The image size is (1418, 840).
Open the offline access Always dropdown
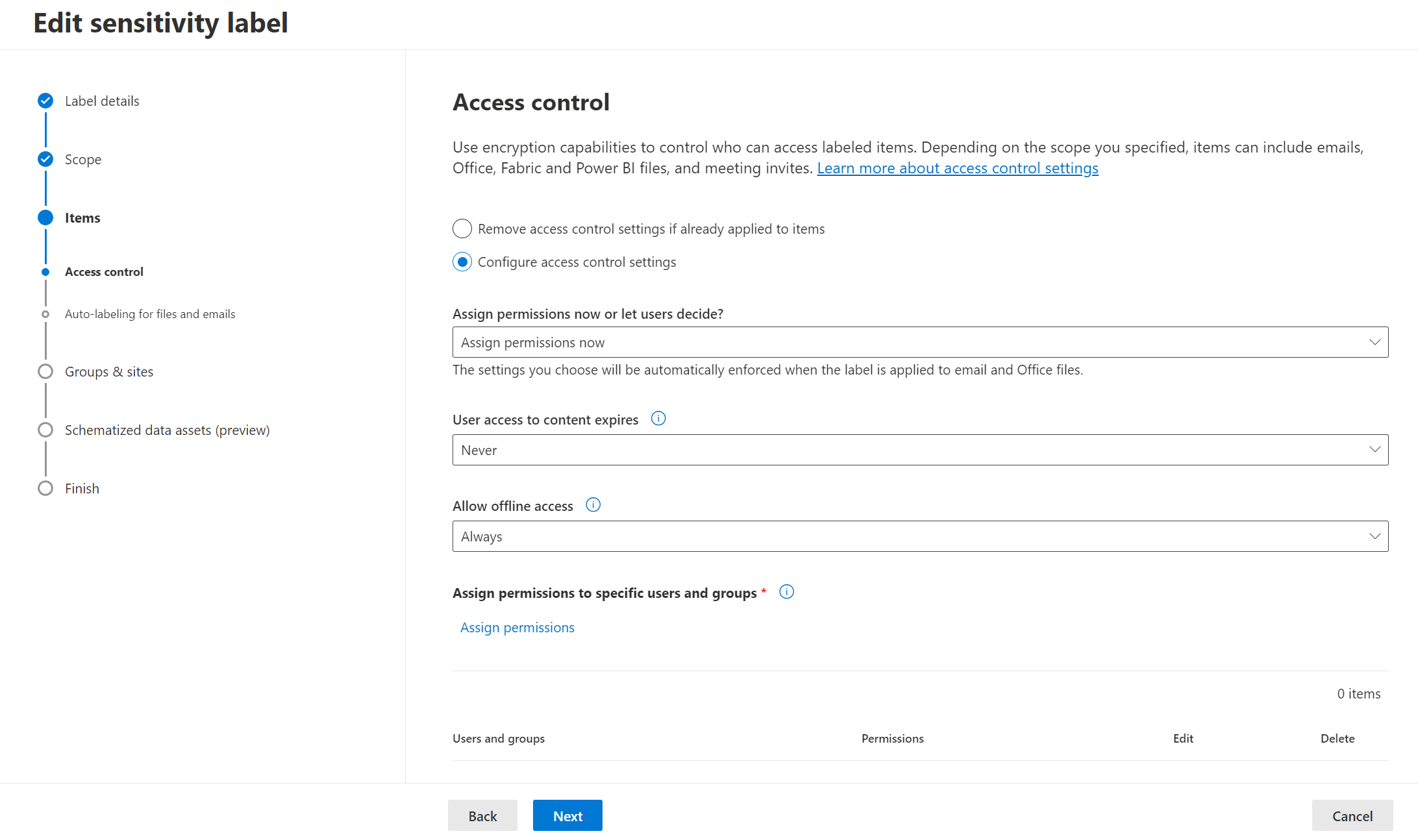(920, 536)
